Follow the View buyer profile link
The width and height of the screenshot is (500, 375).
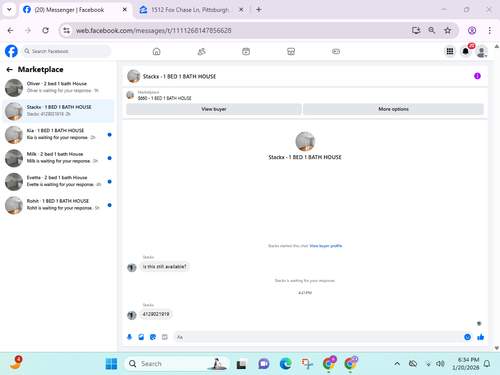click(x=326, y=246)
